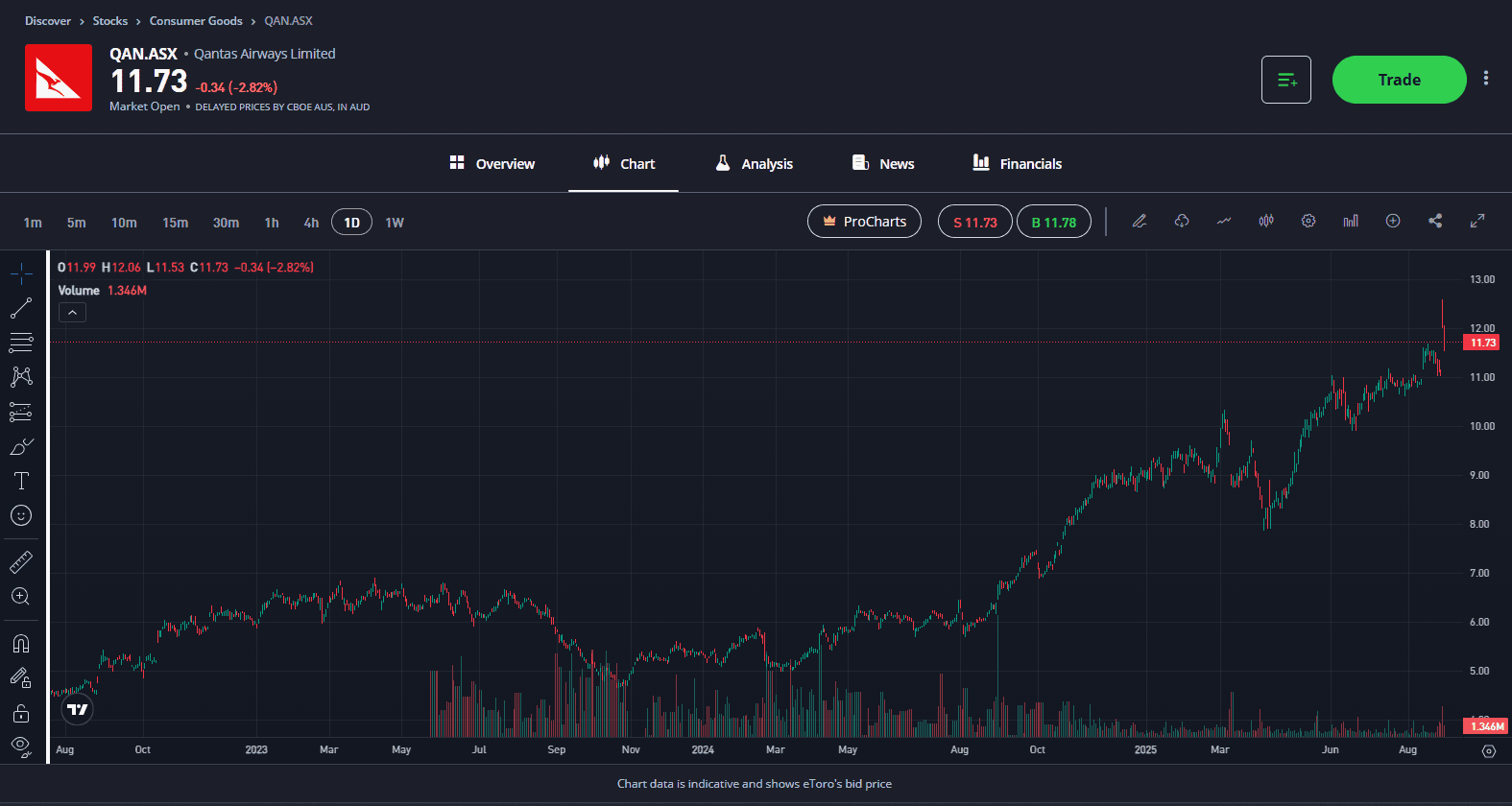This screenshot has height=806, width=1512.
Task: Open the Discover breadcrumb link
Action: pos(48,20)
